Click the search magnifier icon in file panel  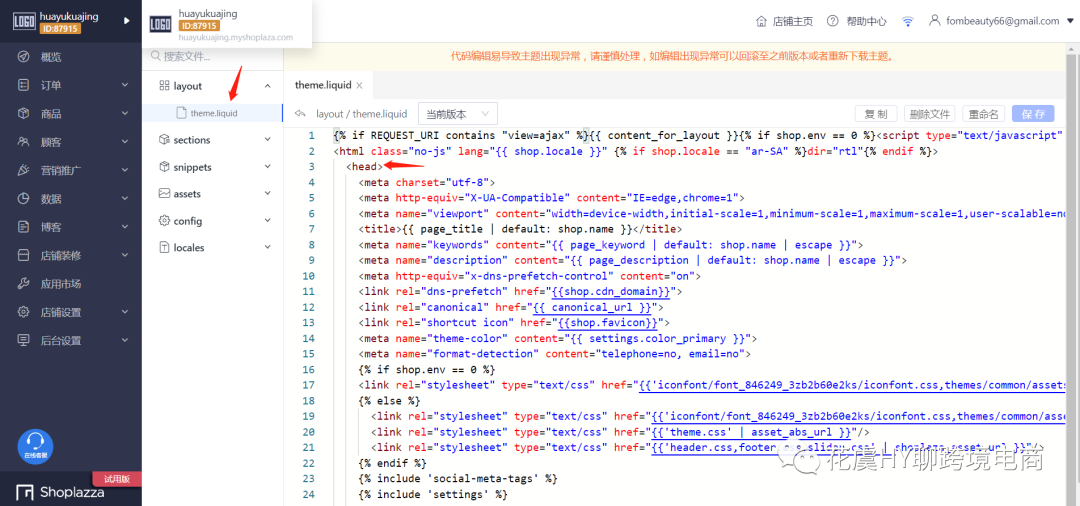tap(156, 56)
